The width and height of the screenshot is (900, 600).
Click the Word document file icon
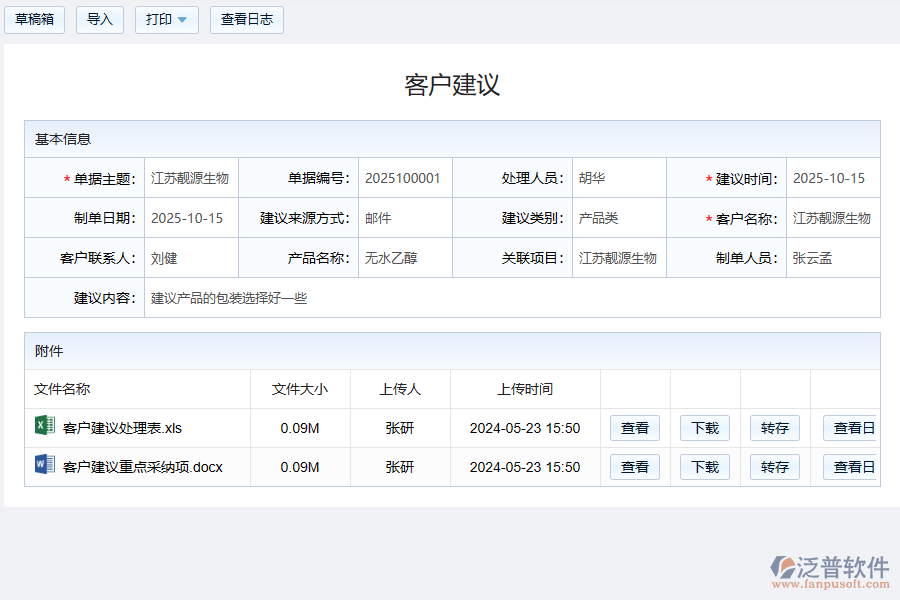[44, 465]
